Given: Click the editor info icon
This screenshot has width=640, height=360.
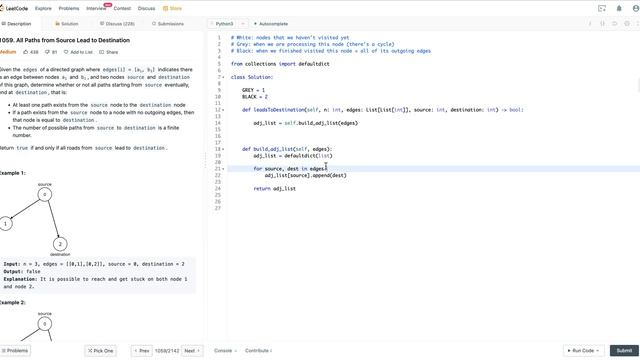Looking at the screenshot, I should [590, 24].
